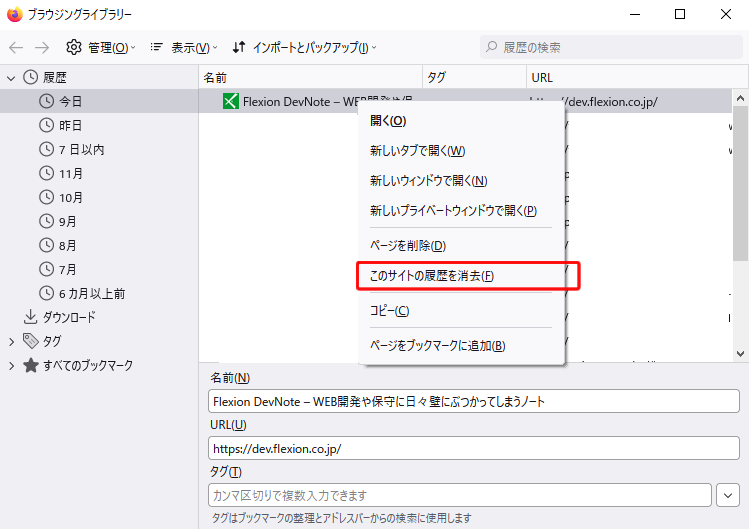Collapse the 履歴 tree node
749x529 pixels.
pos(11,77)
